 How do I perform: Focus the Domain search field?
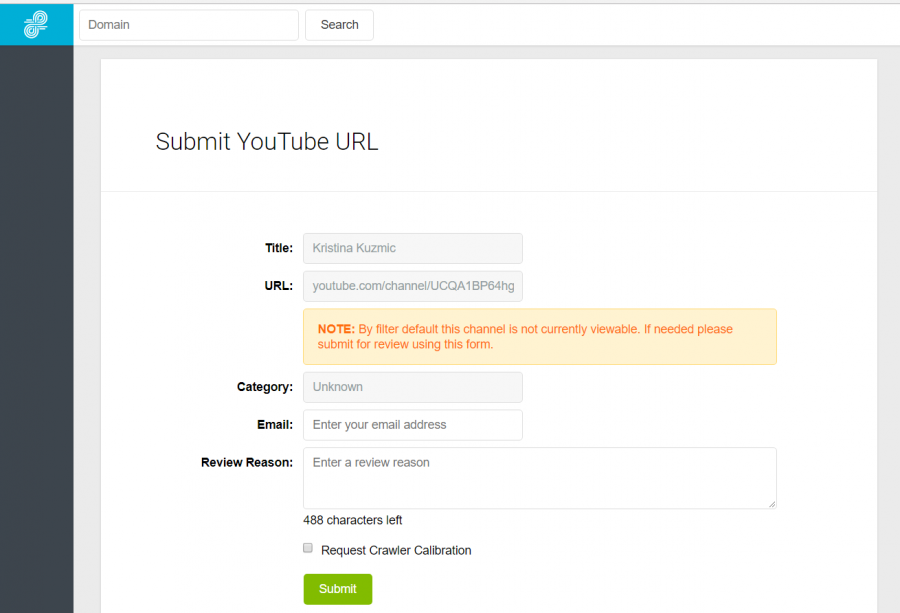click(189, 25)
